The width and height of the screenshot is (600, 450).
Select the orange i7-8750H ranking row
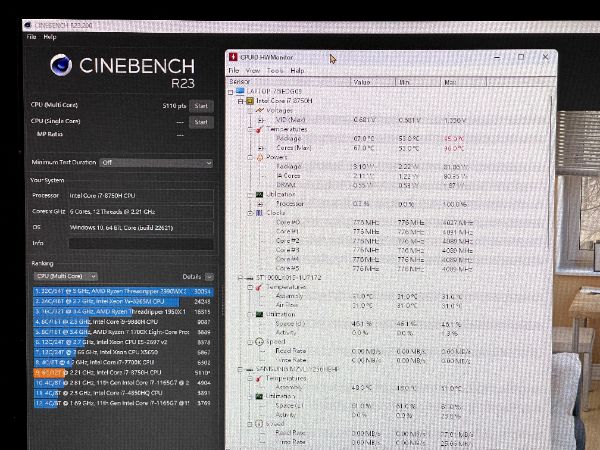(x=123, y=372)
